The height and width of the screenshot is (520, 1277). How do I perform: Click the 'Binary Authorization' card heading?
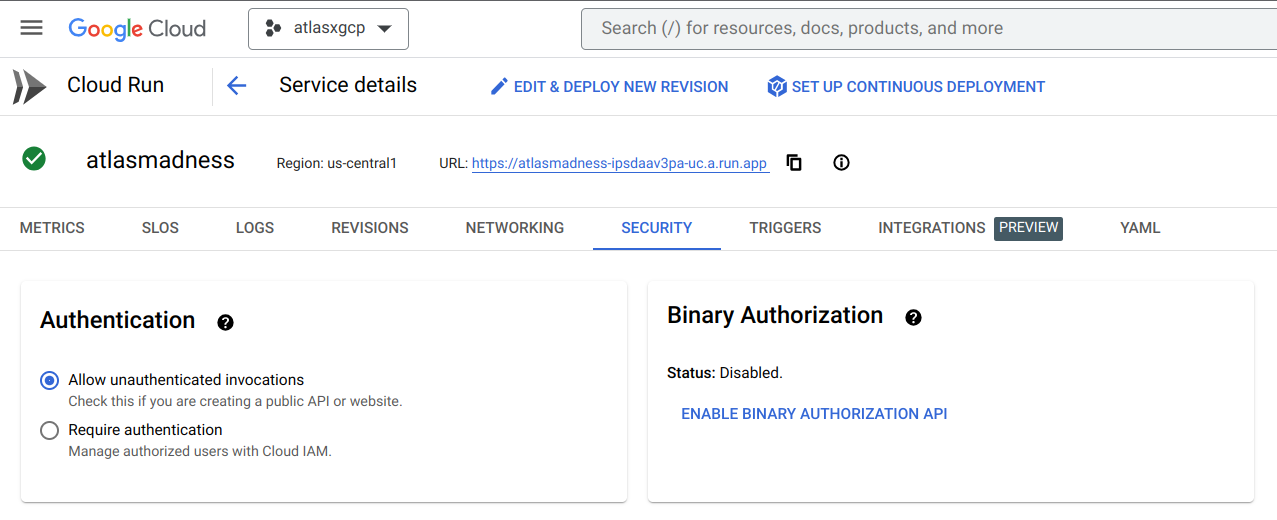point(775,315)
